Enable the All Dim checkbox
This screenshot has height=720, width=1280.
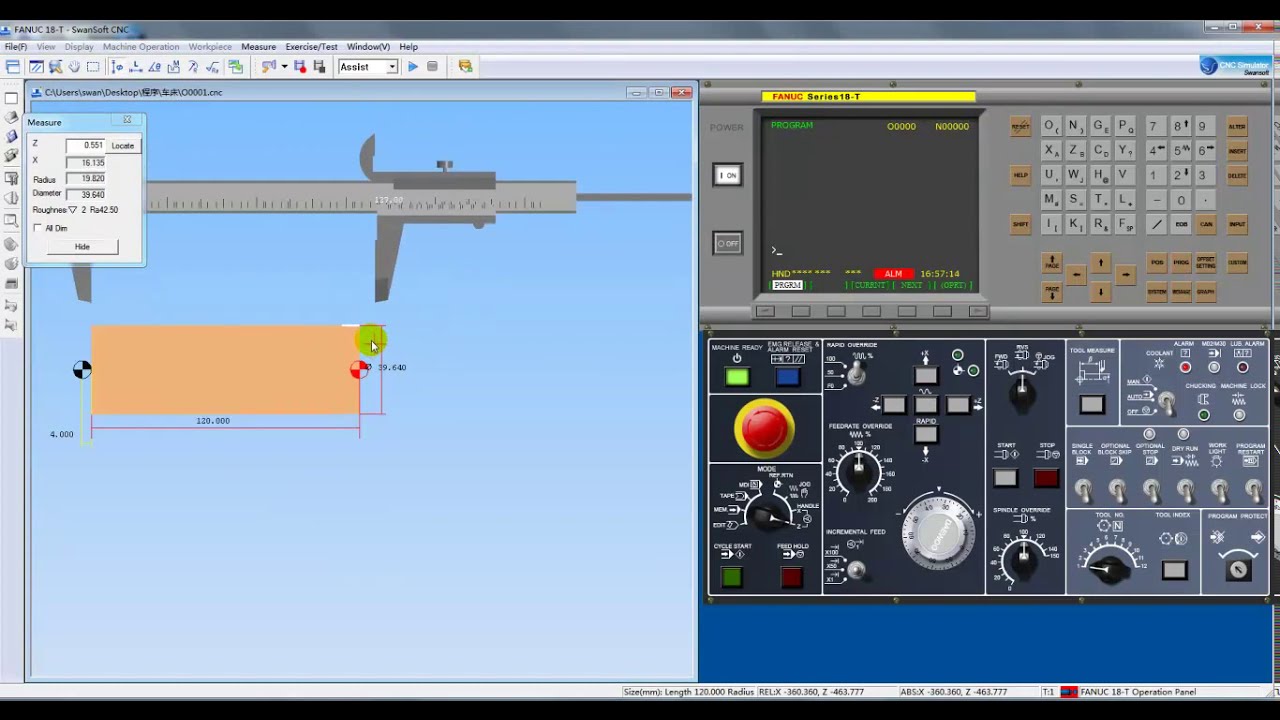38,228
